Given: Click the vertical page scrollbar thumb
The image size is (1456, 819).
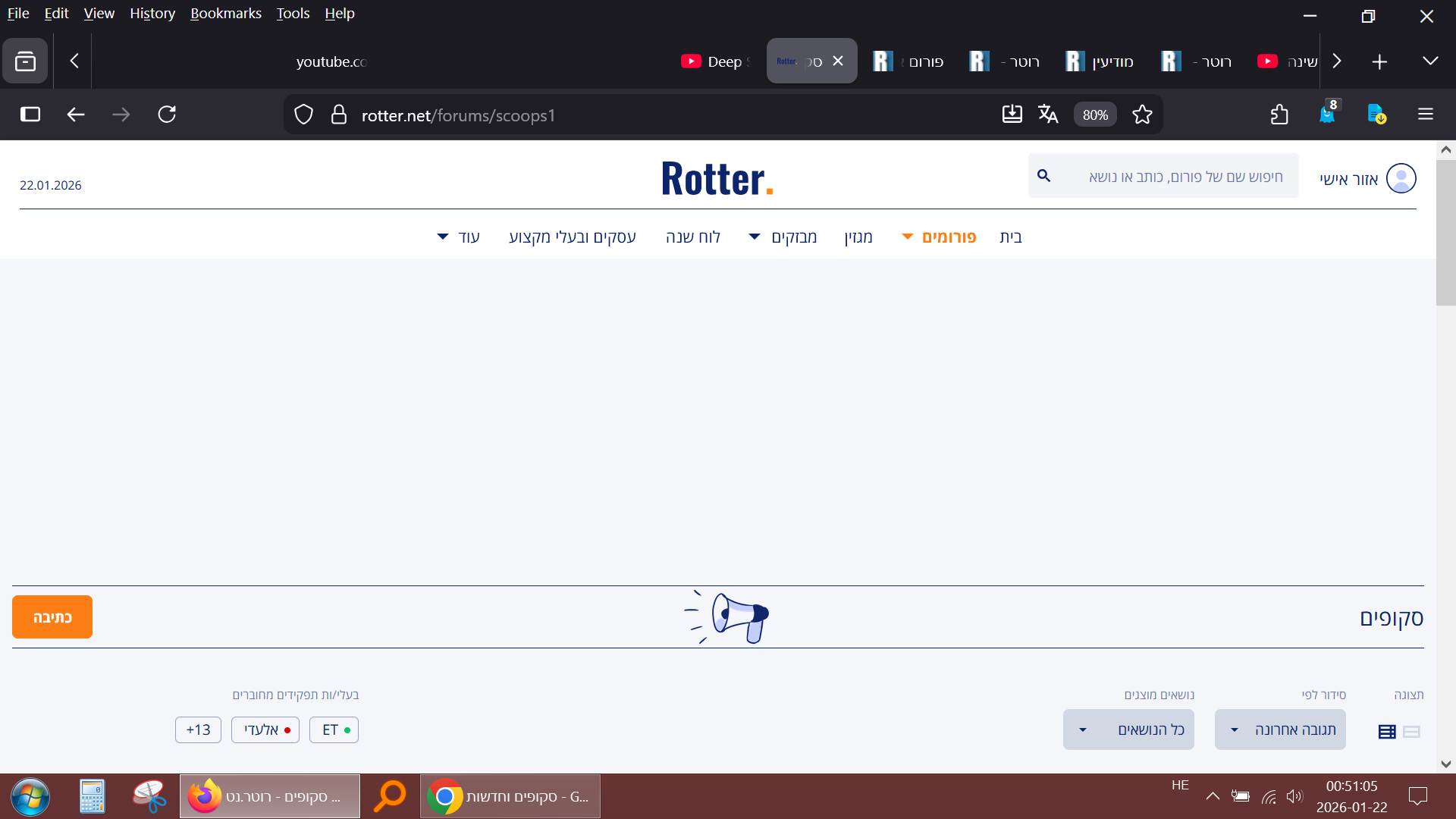Looking at the screenshot, I should tap(1445, 231).
